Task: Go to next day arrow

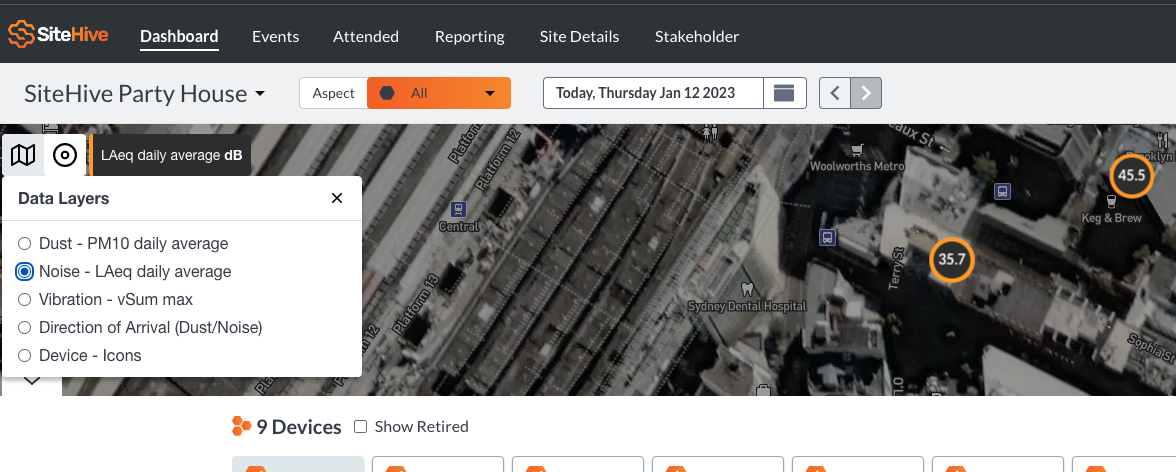Action: [866, 93]
